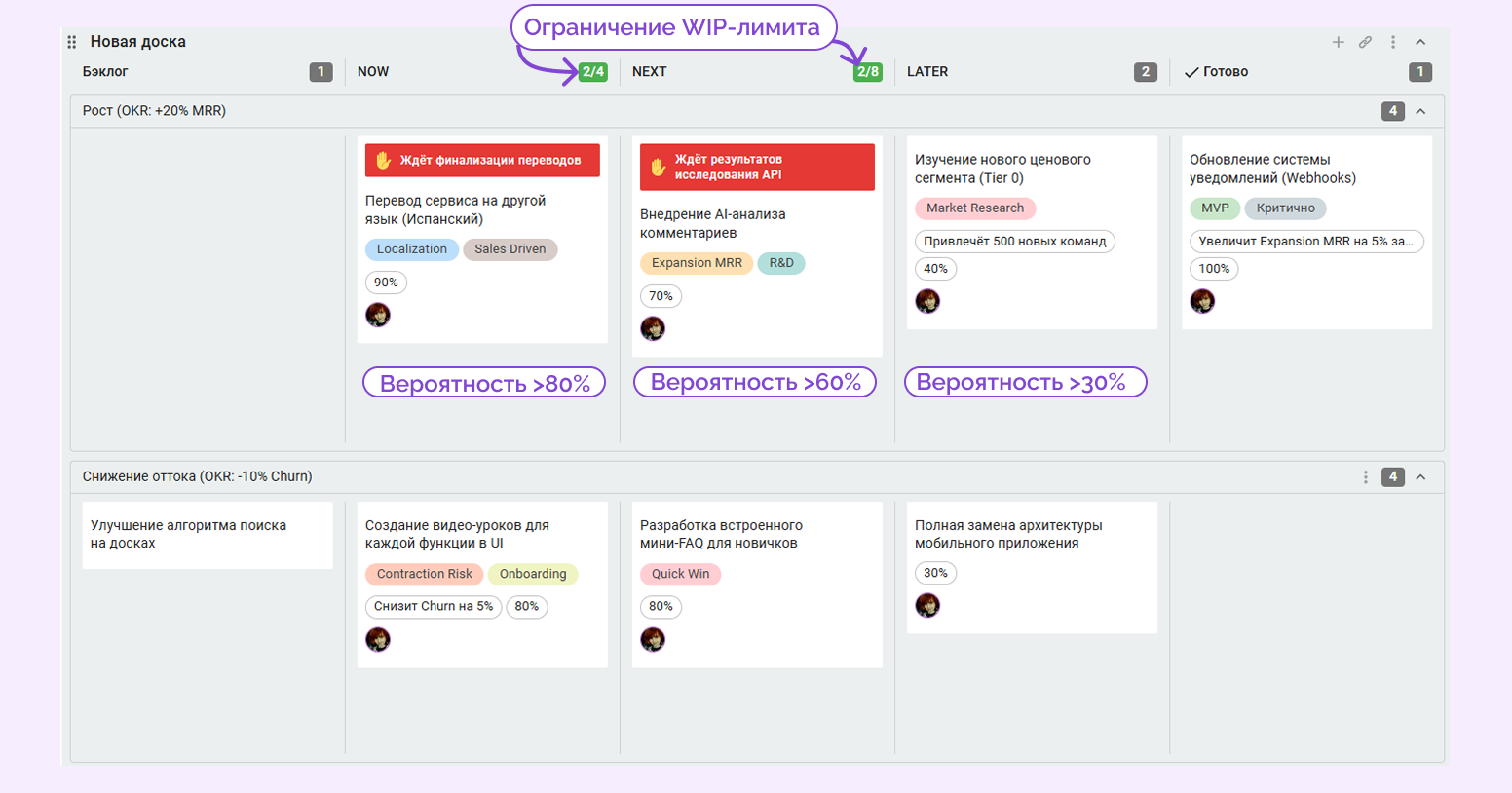Click the drag handle next to Новая доска
Image resolution: width=1512 pixels, height=793 pixels.
pos(71,42)
